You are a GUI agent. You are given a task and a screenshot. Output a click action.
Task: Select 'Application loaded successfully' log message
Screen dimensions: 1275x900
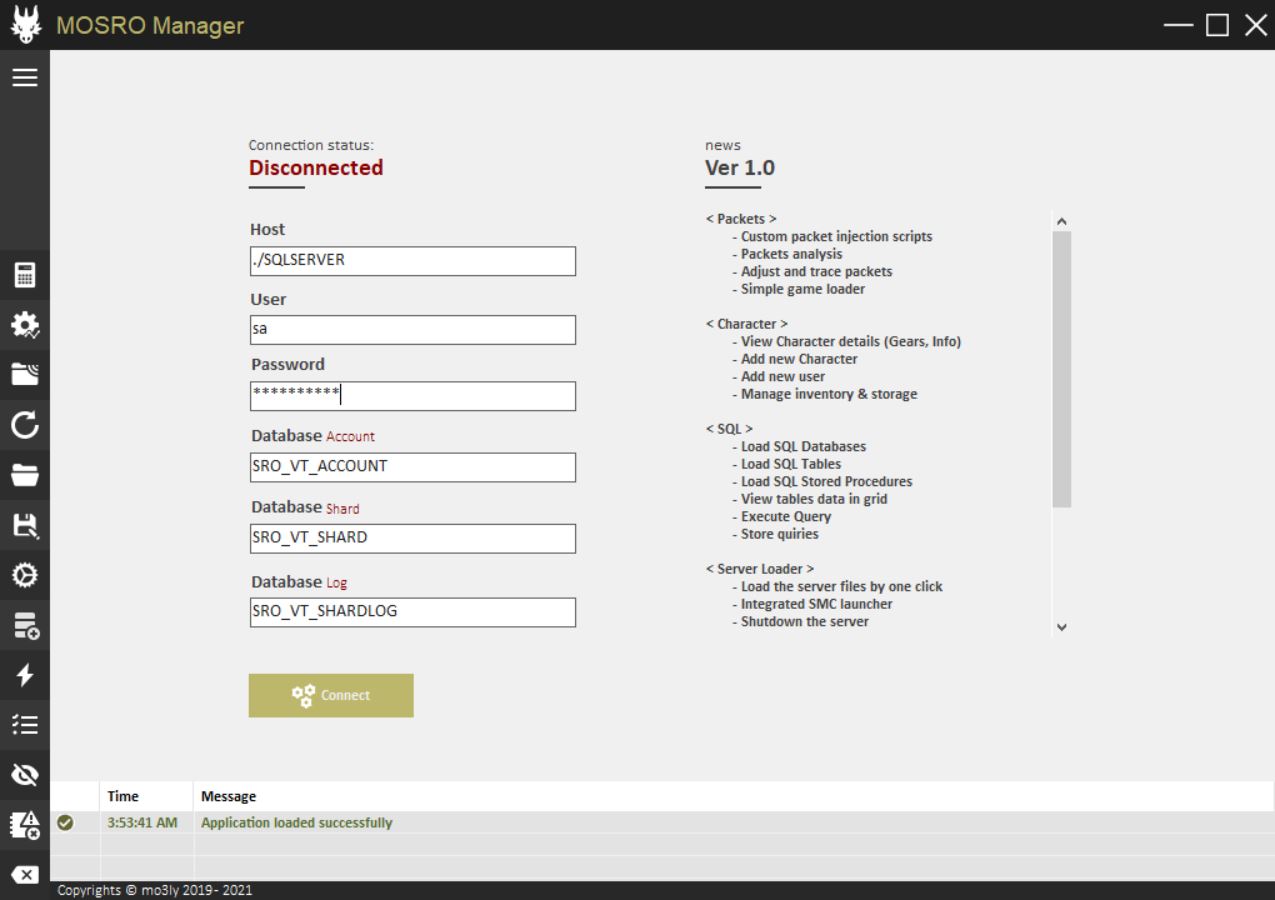pyautogui.click(x=297, y=823)
